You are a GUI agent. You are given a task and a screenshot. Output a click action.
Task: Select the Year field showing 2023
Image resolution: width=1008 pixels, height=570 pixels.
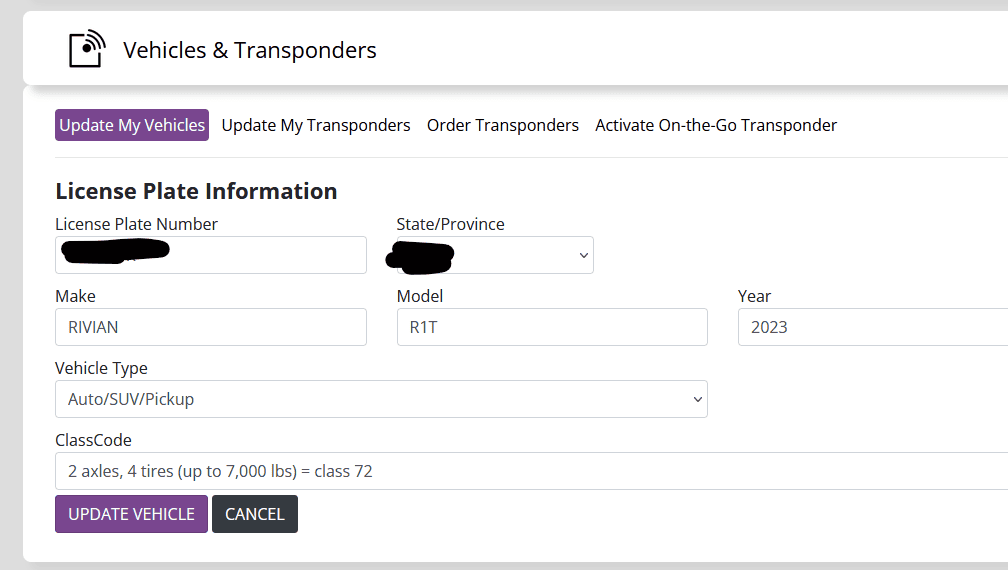click(x=870, y=327)
